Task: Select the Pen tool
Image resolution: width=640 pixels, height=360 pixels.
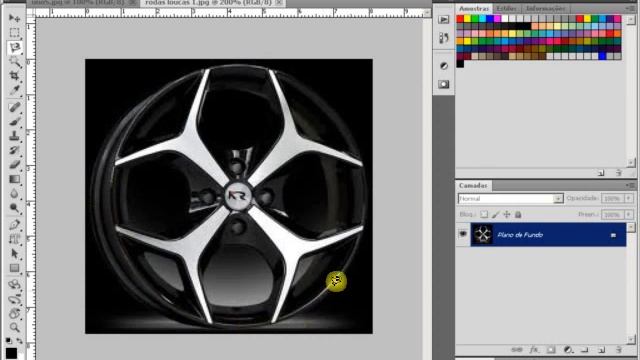Action: tap(14, 224)
